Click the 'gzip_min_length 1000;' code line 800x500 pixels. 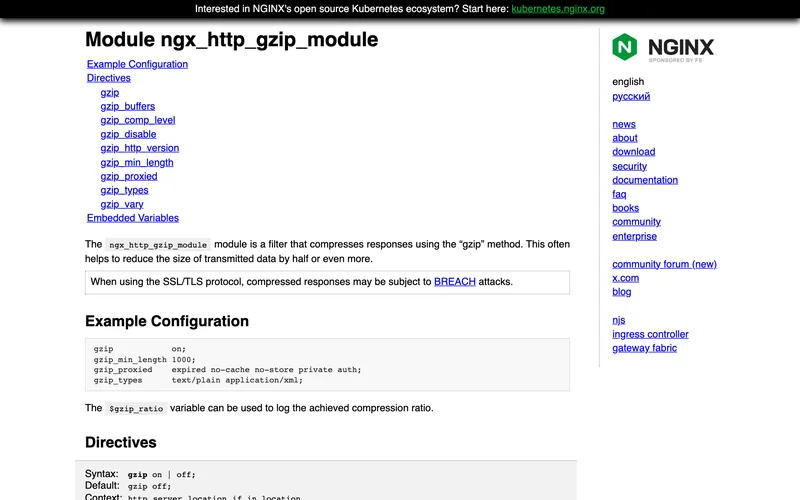144,359
